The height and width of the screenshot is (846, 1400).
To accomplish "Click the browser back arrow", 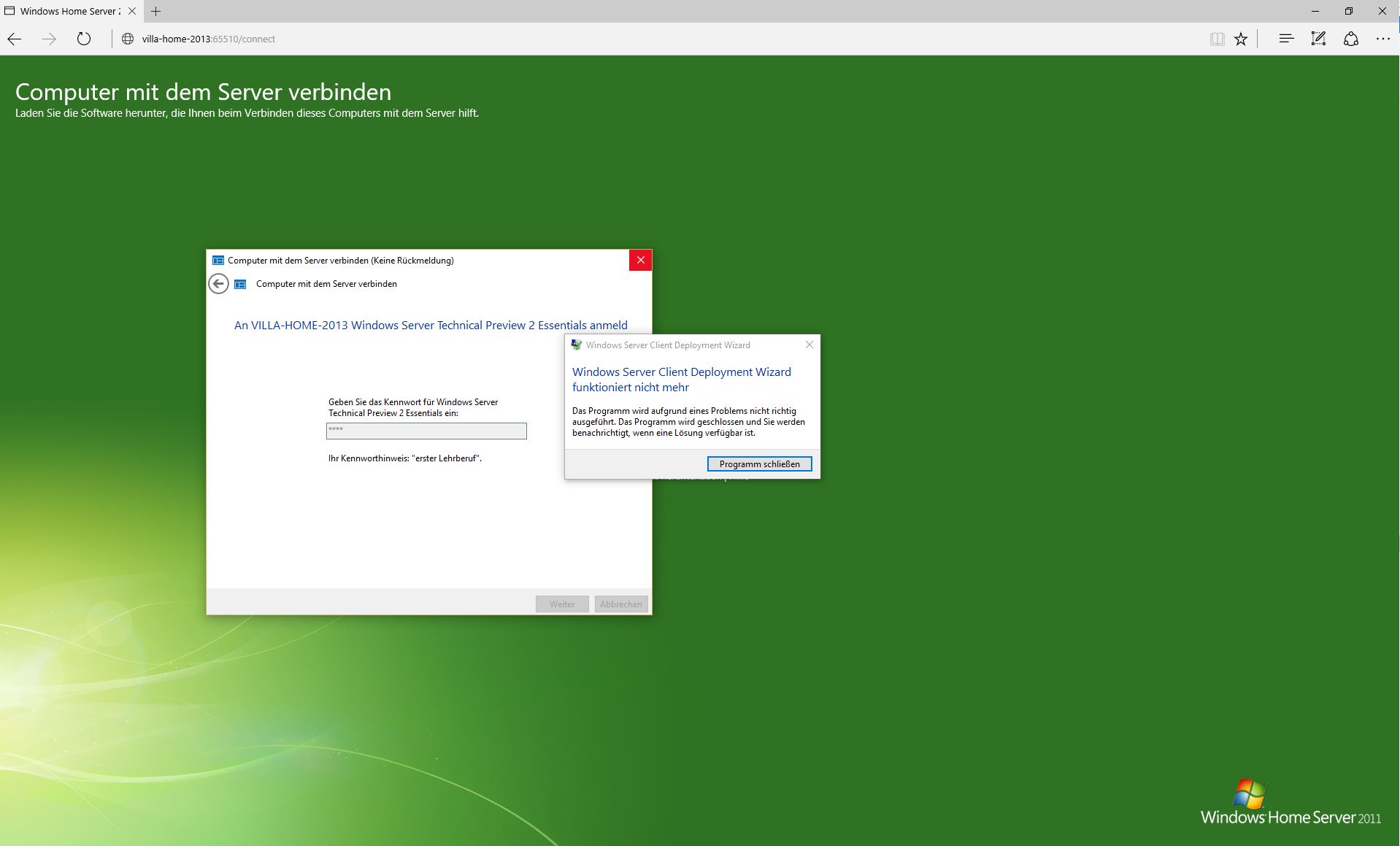I will click(x=15, y=39).
